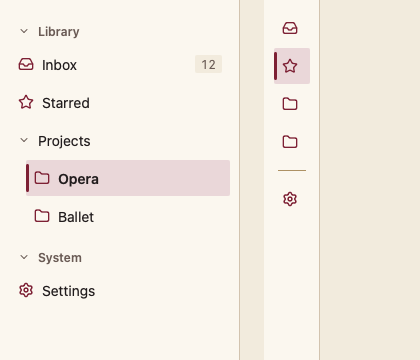Open the Ballet project name
The width and height of the screenshot is (420, 360).
[76, 217]
